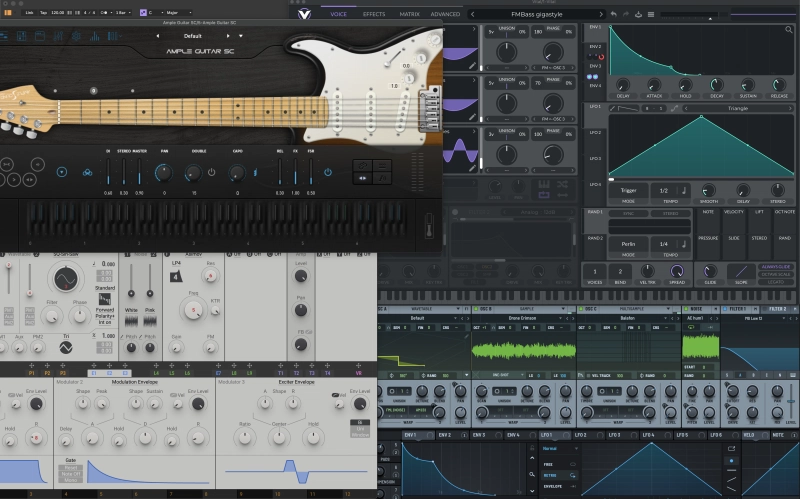The image size is (800, 499).
Task: Enable Always Glide option
Action: [x=776, y=267]
